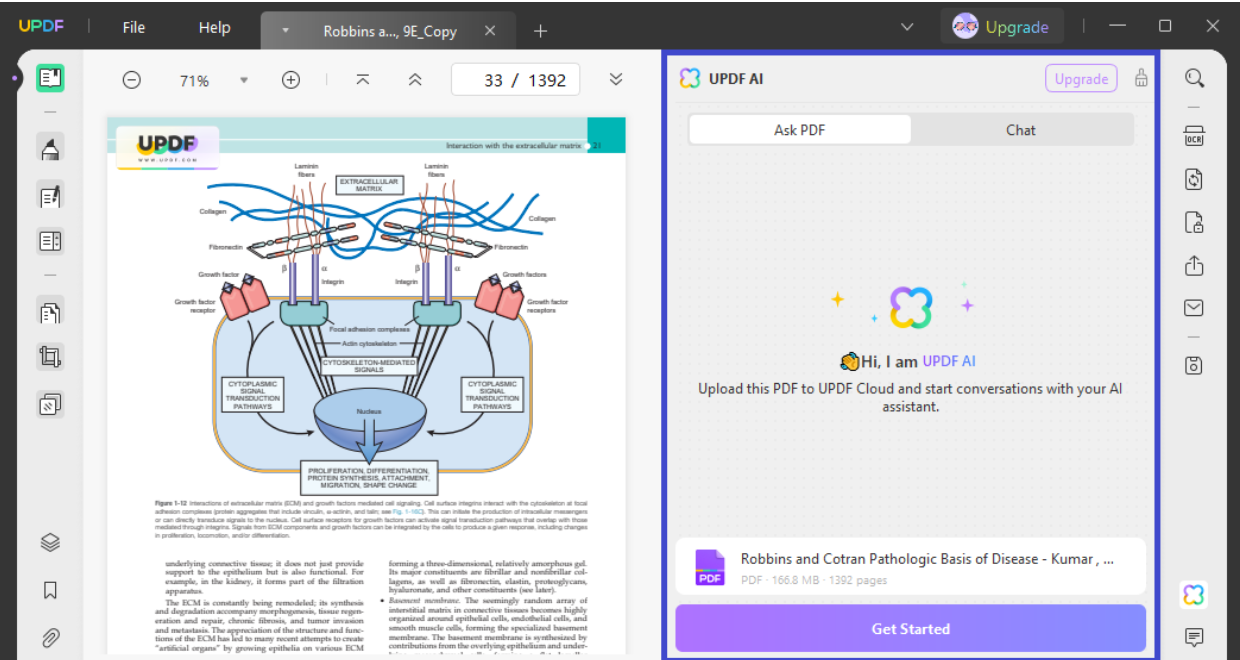Image resolution: width=1240 pixels, height=660 pixels.
Task: Open the Edit PDF tool
Action: pos(50,196)
